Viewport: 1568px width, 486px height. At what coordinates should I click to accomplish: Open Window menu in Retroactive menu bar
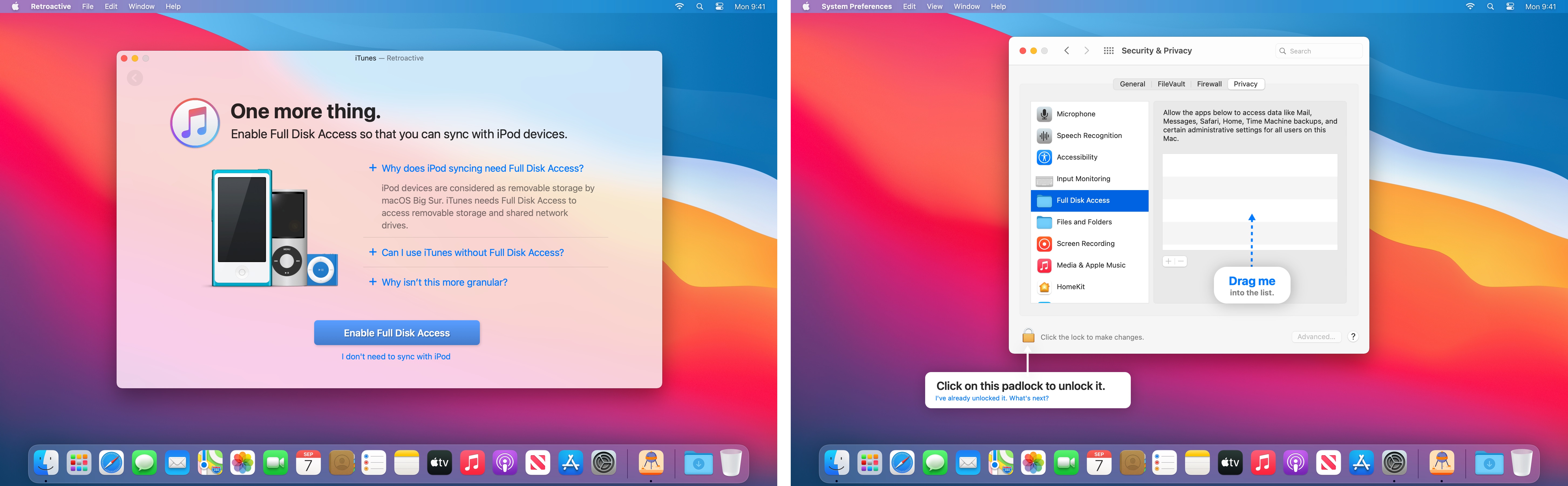click(141, 7)
